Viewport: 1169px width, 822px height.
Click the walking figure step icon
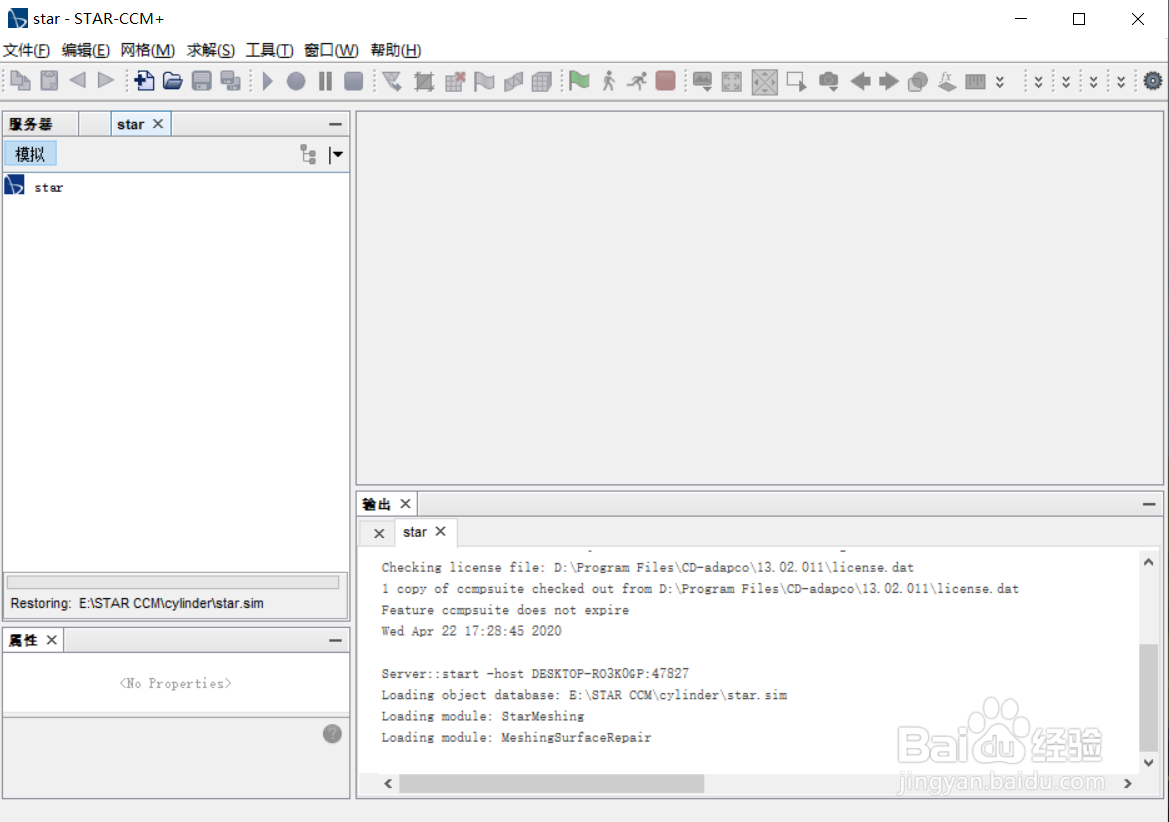coord(609,80)
